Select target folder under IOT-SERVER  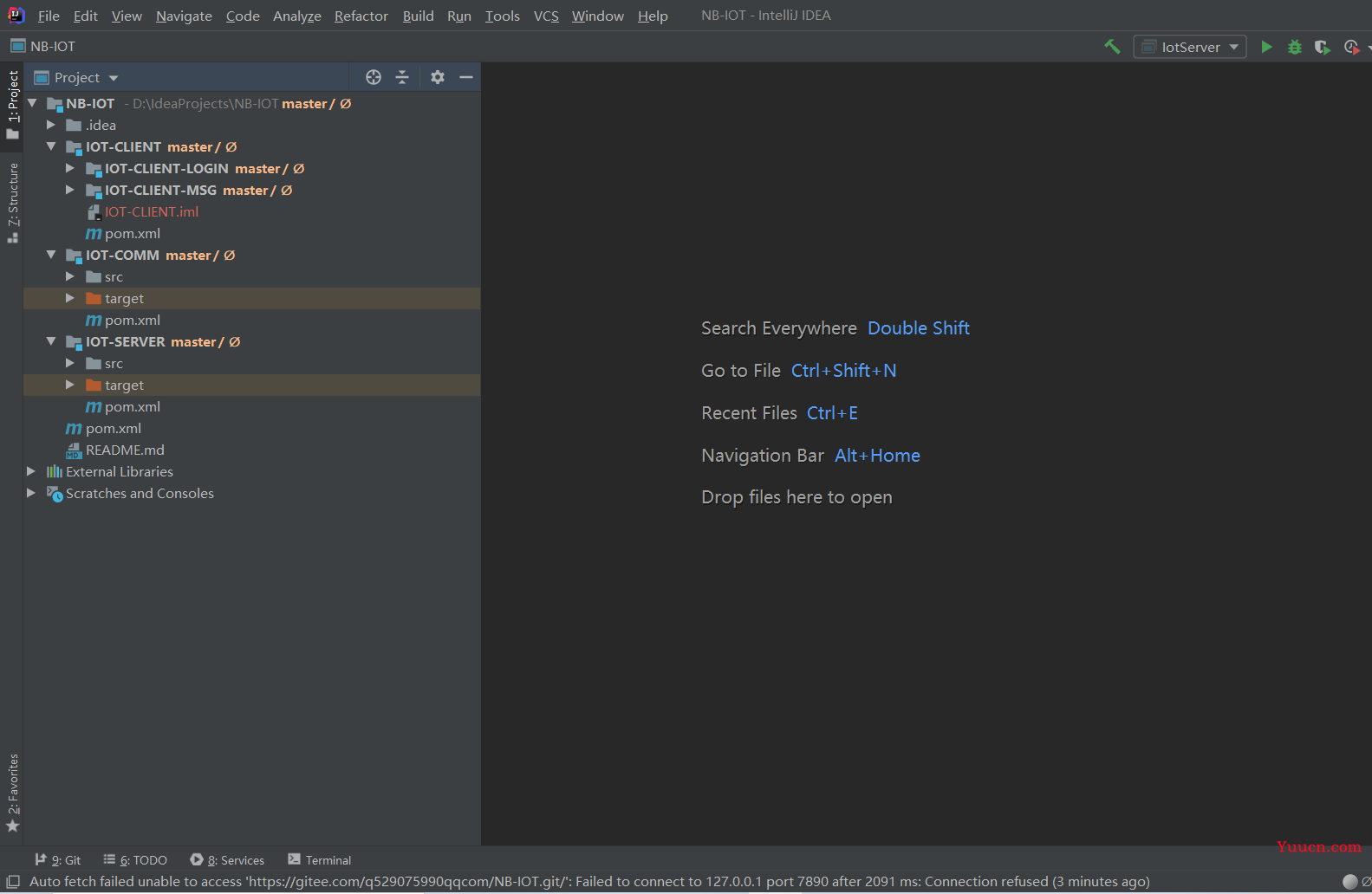pos(124,385)
